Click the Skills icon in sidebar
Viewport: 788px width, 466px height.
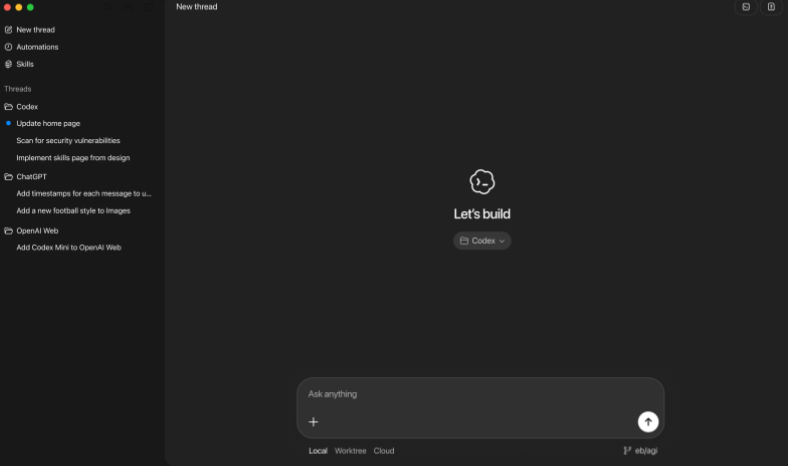(x=9, y=64)
